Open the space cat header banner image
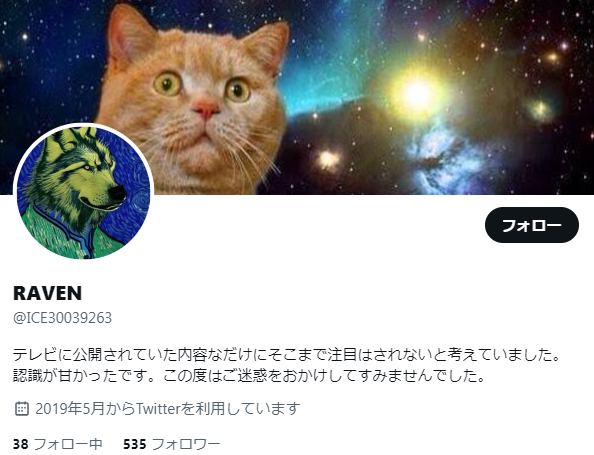Image resolution: width=594 pixels, height=455 pixels. coord(297,97)
